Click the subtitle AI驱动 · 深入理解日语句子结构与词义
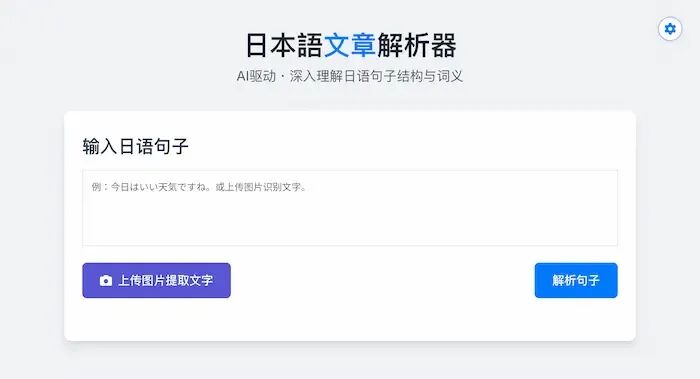700x379 pixels. pyautogui.click(x=350, y=76)
